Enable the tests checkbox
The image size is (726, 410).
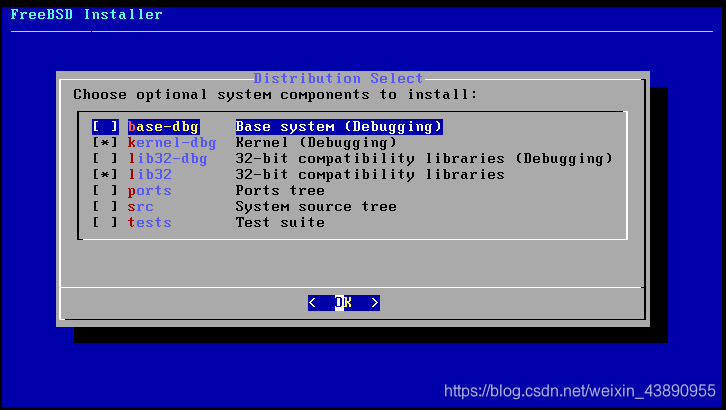pyautogui.click(x=105, y=222)
